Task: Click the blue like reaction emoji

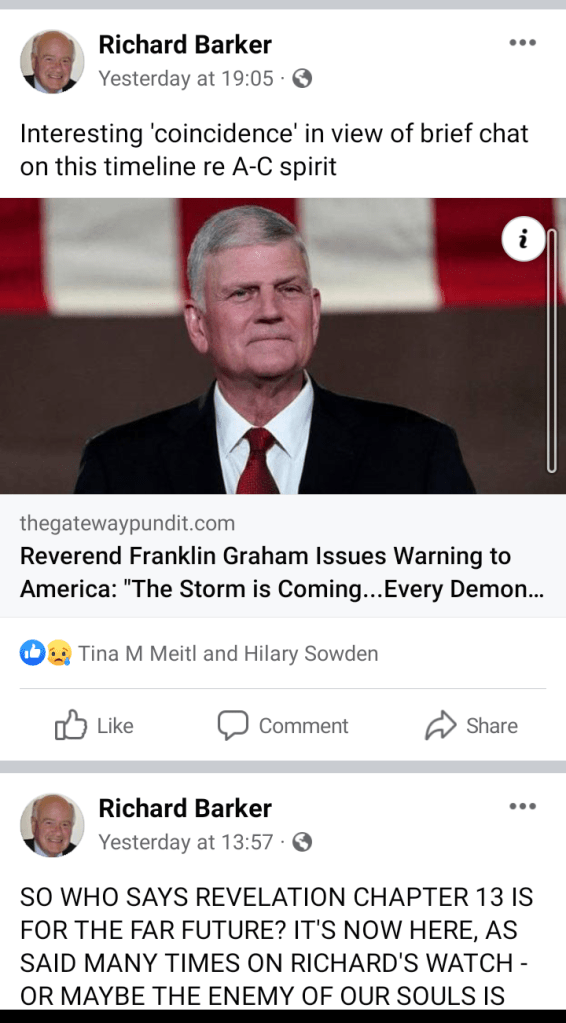Action: pos(33,653)
